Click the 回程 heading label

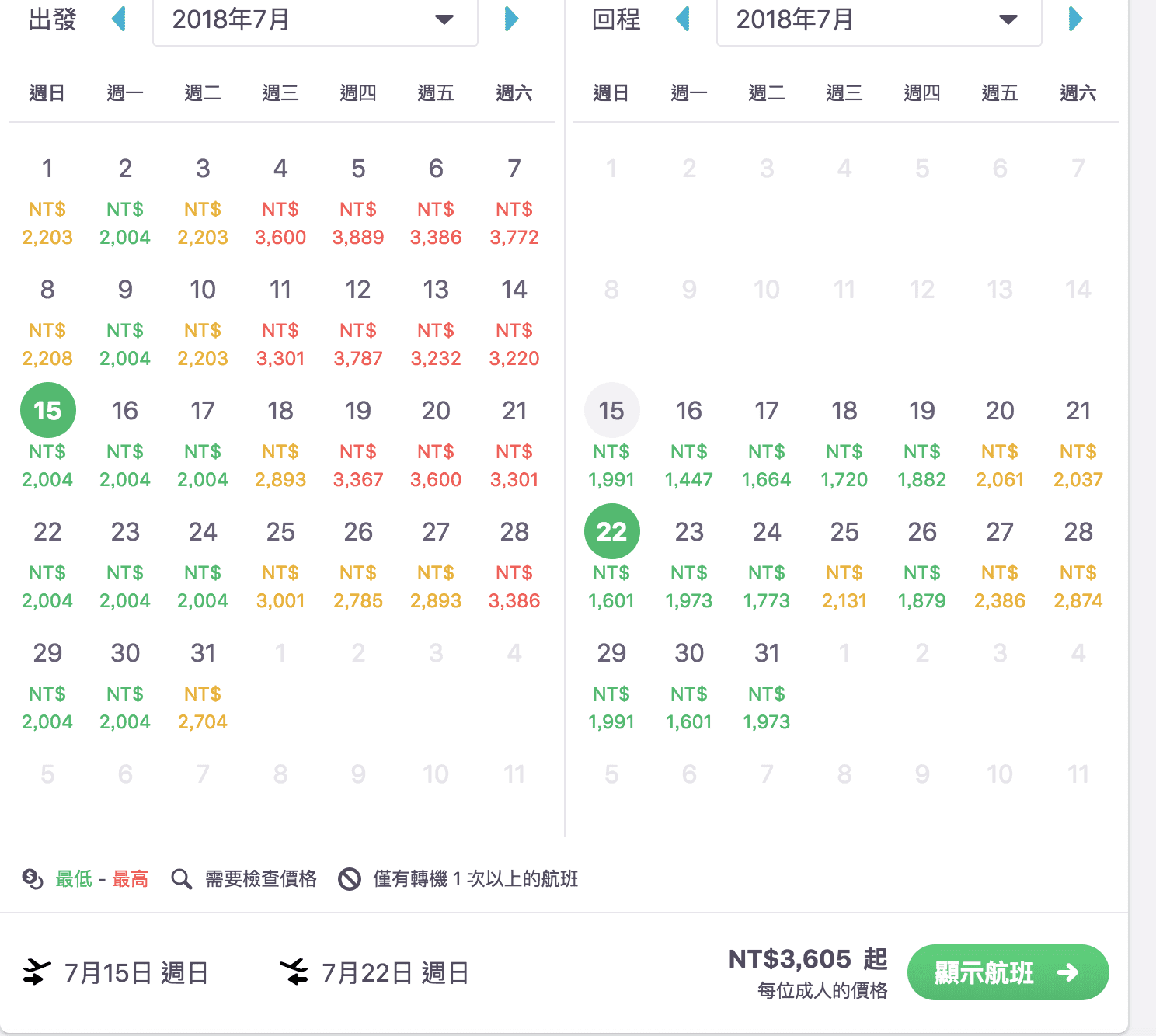click(x=616, y=19)
